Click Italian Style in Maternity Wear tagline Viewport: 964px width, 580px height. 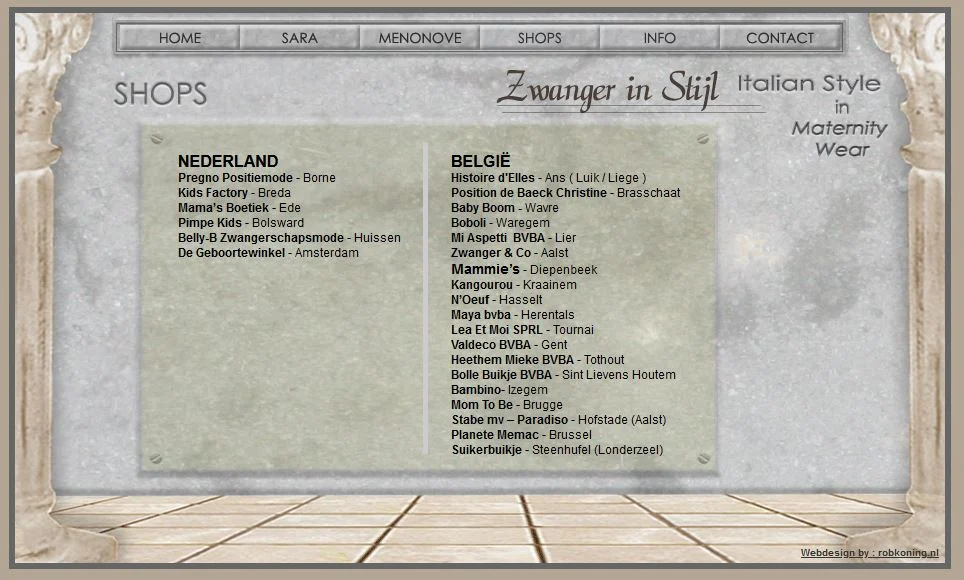click(812, 115)
